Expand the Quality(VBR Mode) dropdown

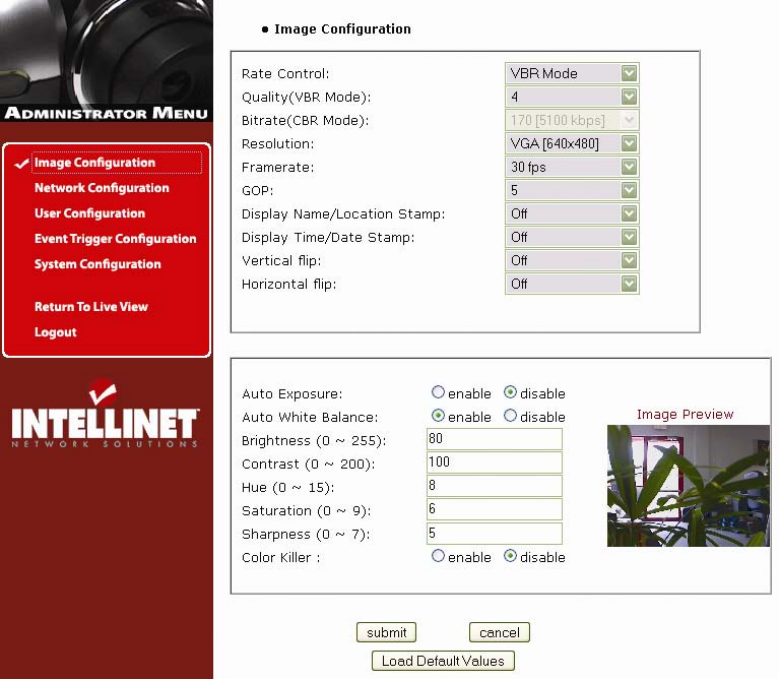tap(572, 97)
